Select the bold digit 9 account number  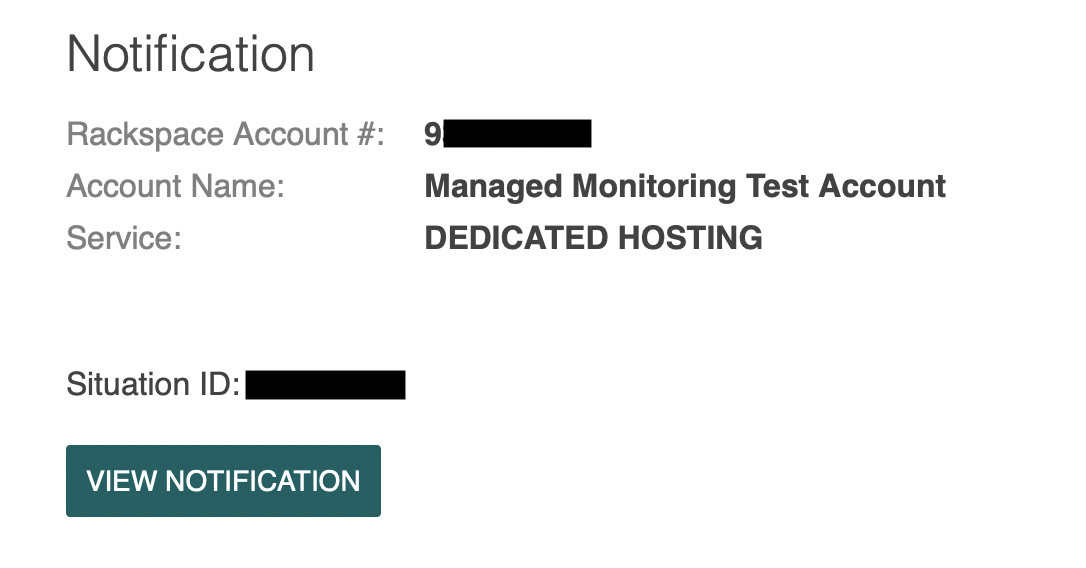(x=432, y=134)
